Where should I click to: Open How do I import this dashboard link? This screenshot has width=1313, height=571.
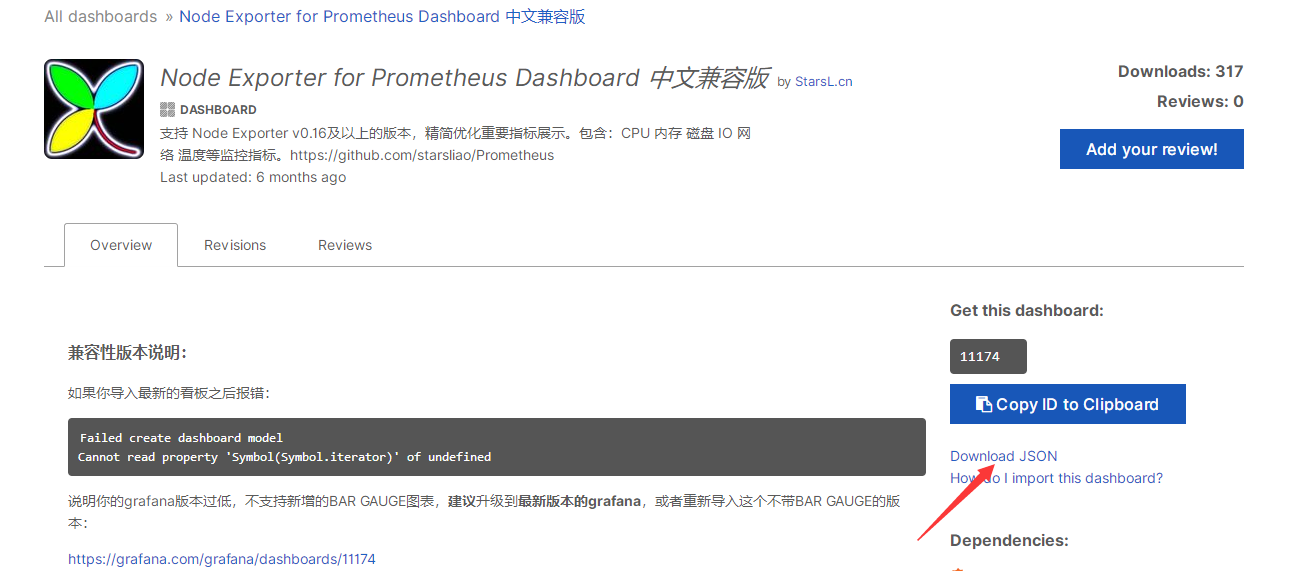pos(1056,478)
